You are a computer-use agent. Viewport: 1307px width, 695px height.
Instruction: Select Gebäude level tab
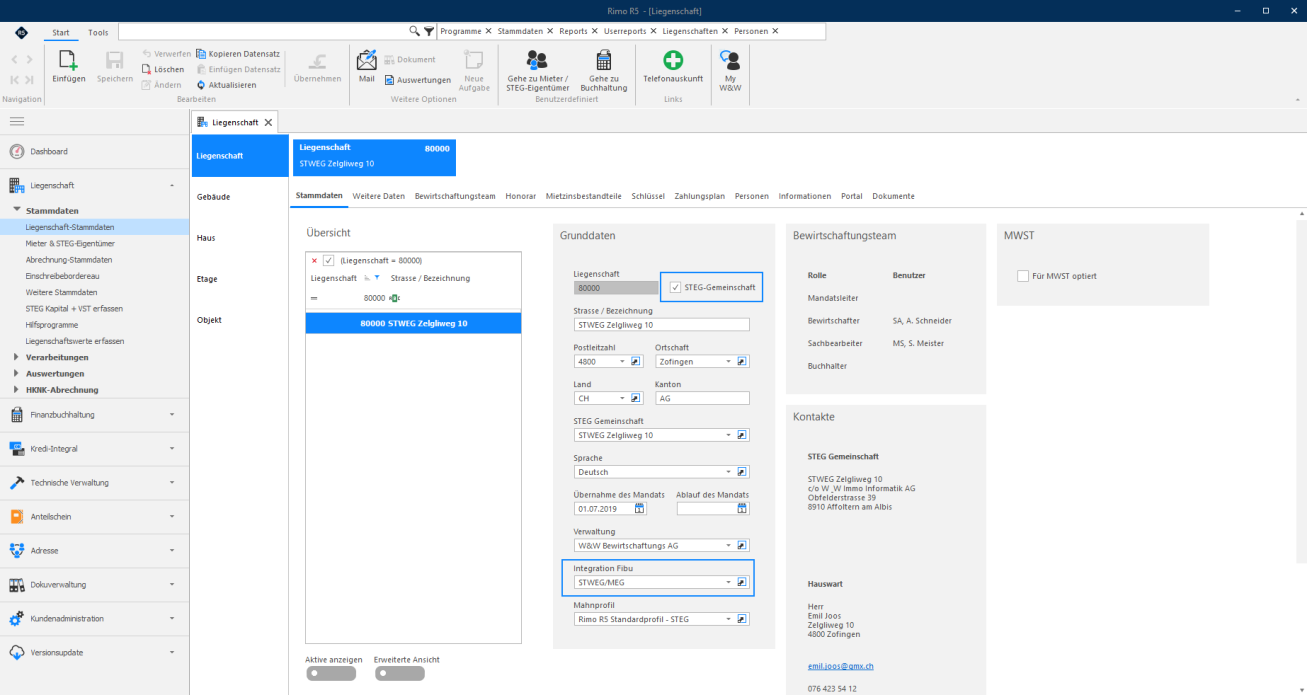pyautogui.click(x=240, y=197)
